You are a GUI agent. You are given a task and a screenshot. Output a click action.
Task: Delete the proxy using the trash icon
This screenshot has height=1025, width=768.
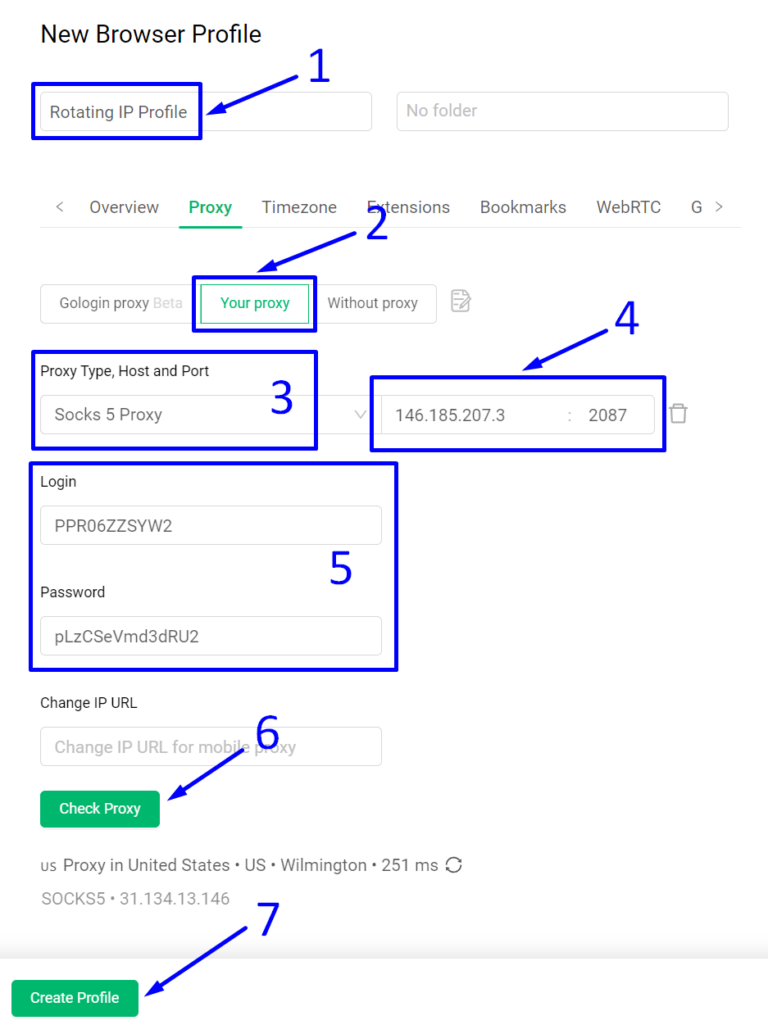click(678, 413)
